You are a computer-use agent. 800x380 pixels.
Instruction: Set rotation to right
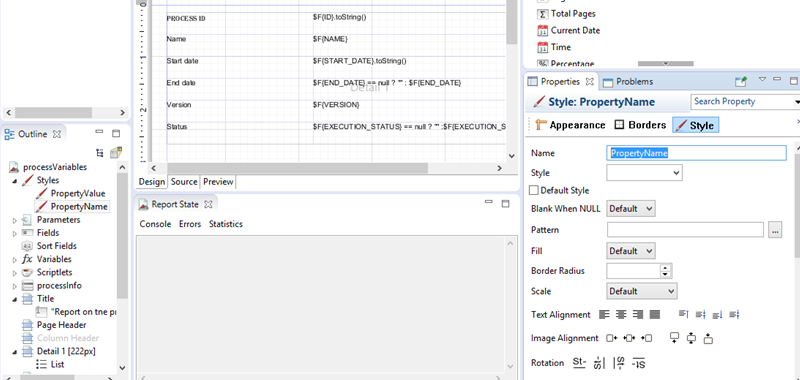619,363
